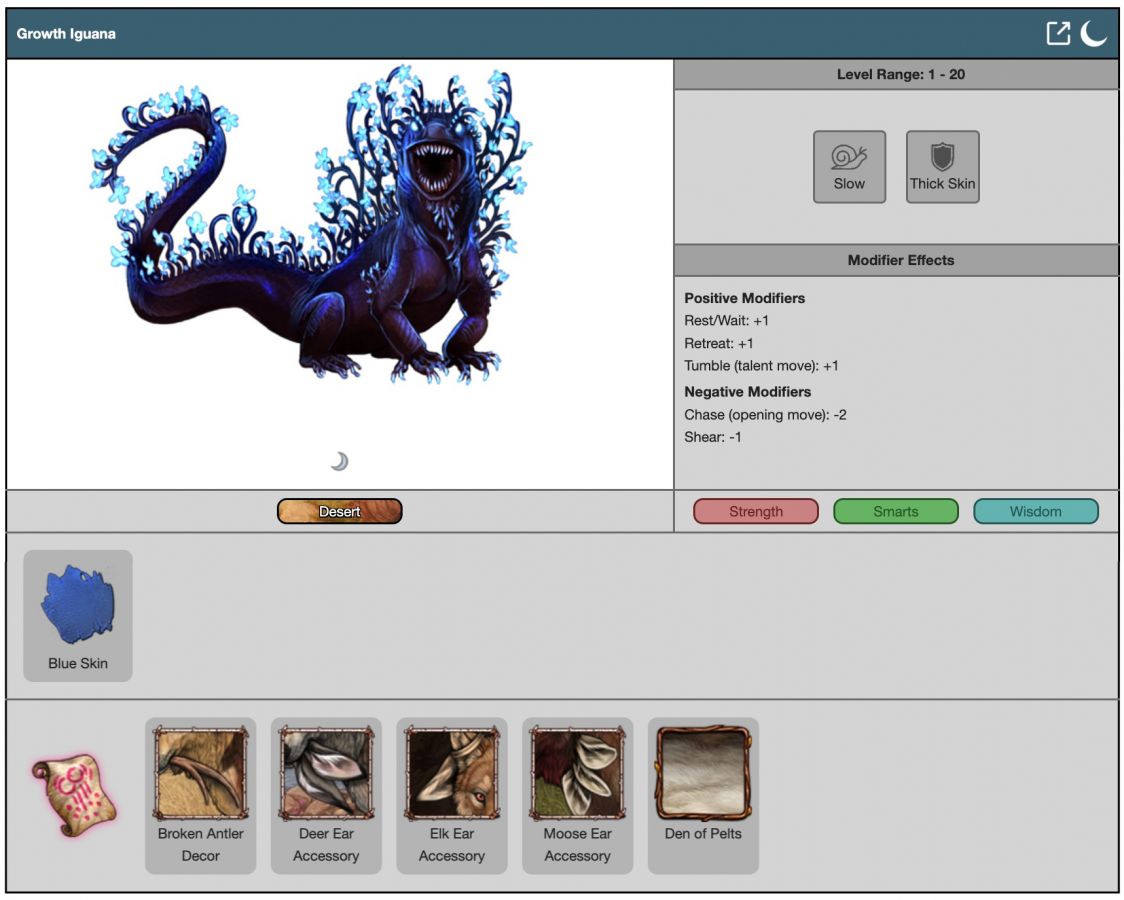This screenshot has width=1124, height=900.
Task: Open the Den of Pelts item
Action: [x=703, y=795]
